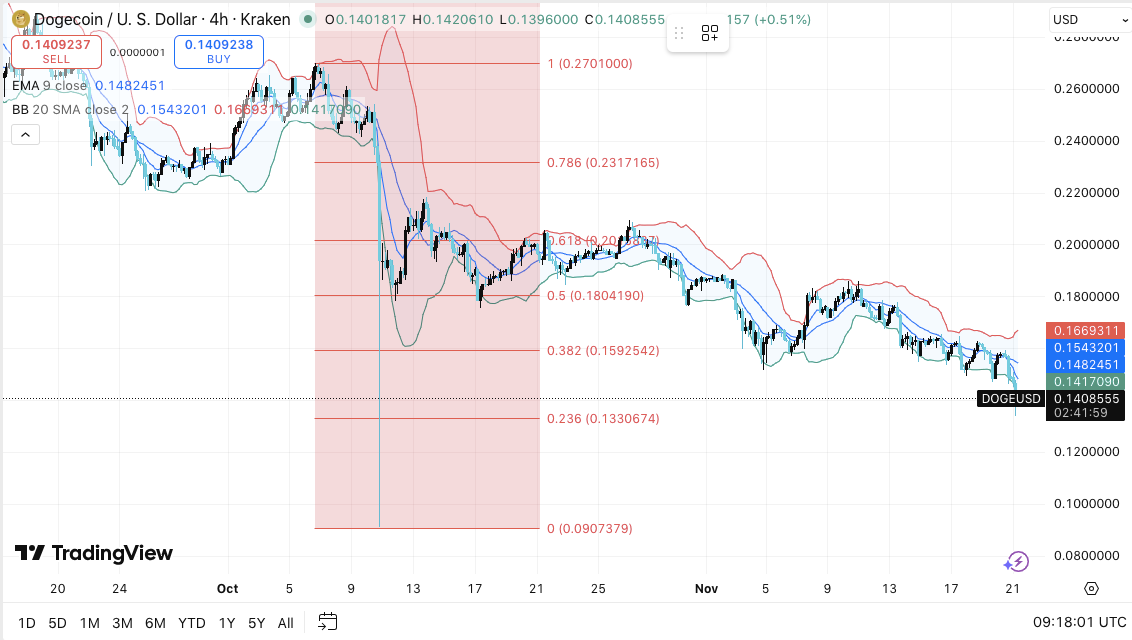Open price axis settings gear icon
The width and height of the screenshot is (1132, 640).
click(x=1090, y=588)
